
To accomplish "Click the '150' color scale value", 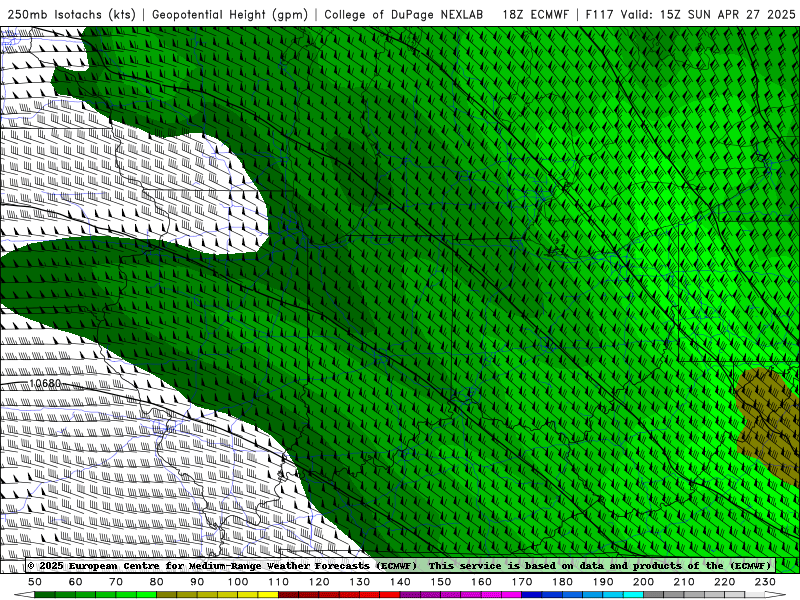I will point(440,582).
